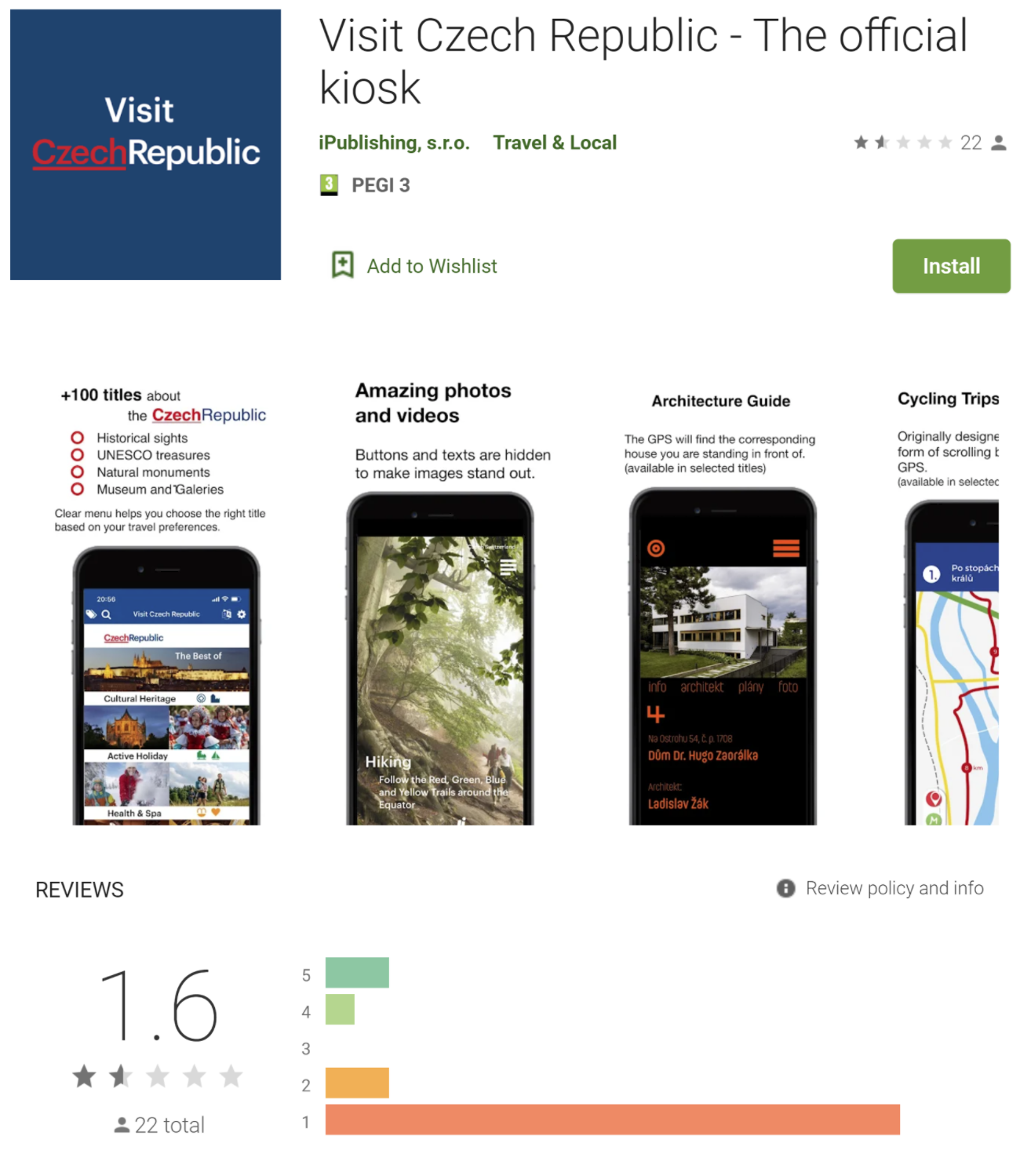Open iPublishing, s.r.o. developer page

click(x=394, y=143)
